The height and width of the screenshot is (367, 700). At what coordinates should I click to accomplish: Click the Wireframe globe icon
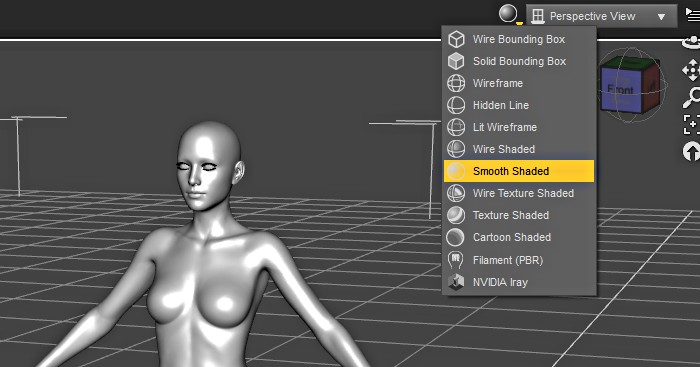point(456,83)
